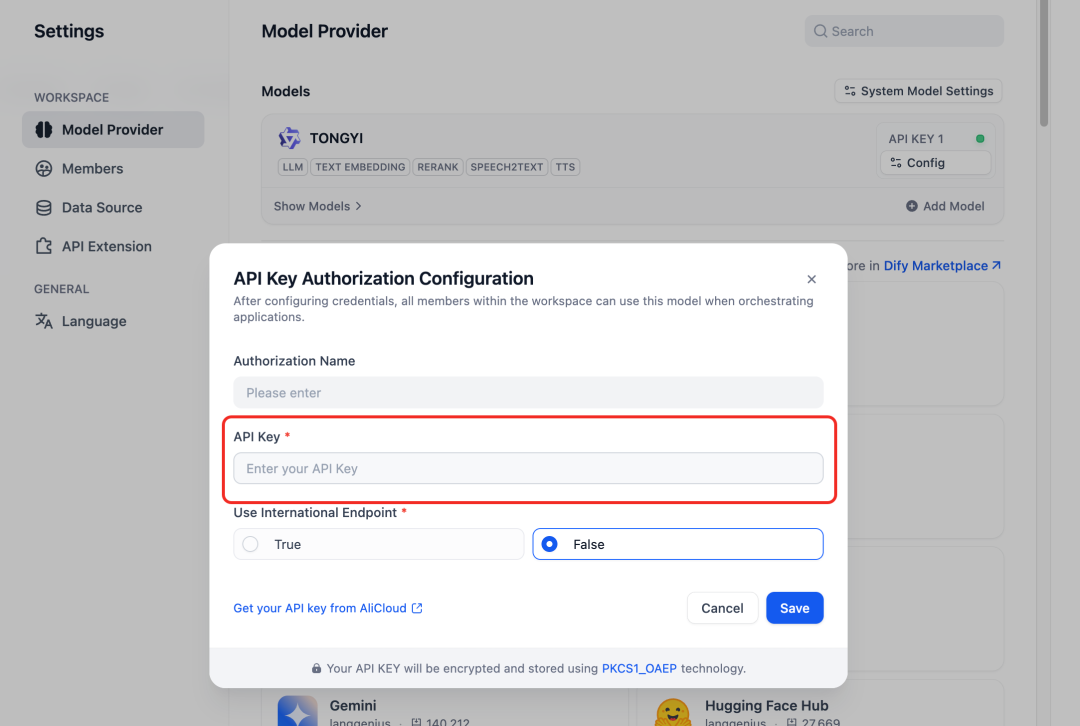Image resolution: width=1080 pixels, height=726 pixels.
Task: Close the API Key Authorization dialog
Action: pos(812,279)
